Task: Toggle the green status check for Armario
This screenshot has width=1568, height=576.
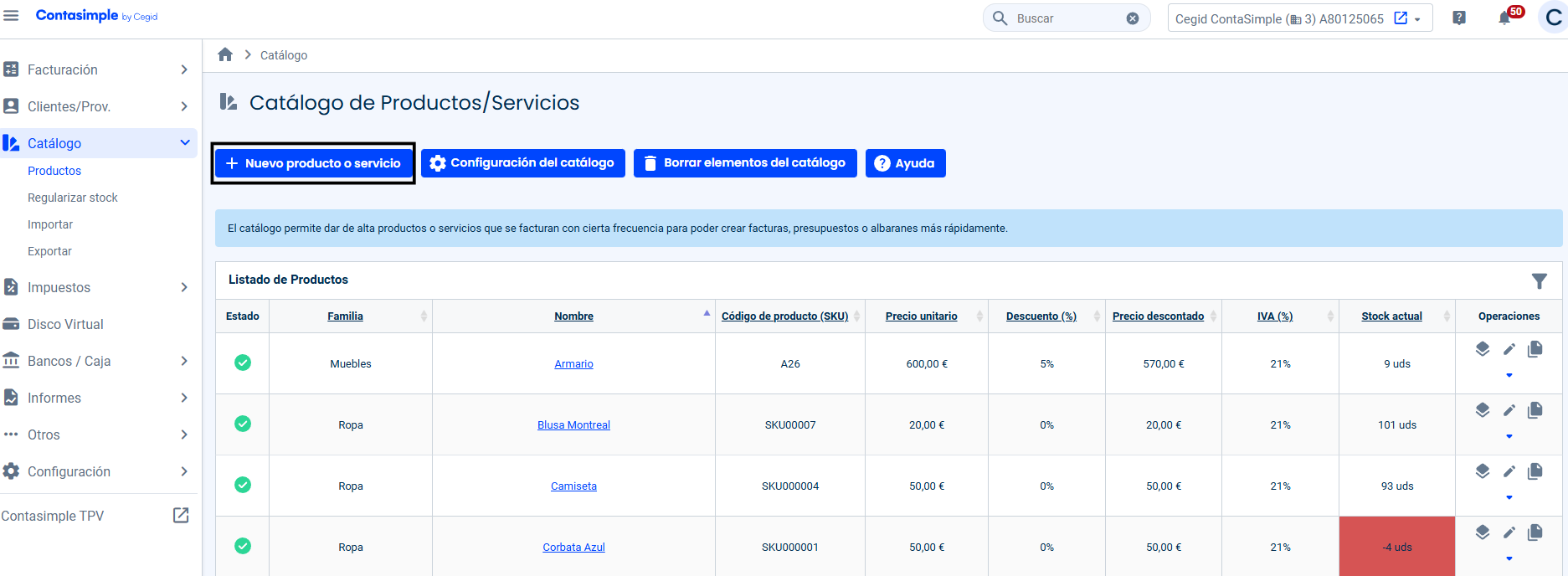Action: [243, 363]
